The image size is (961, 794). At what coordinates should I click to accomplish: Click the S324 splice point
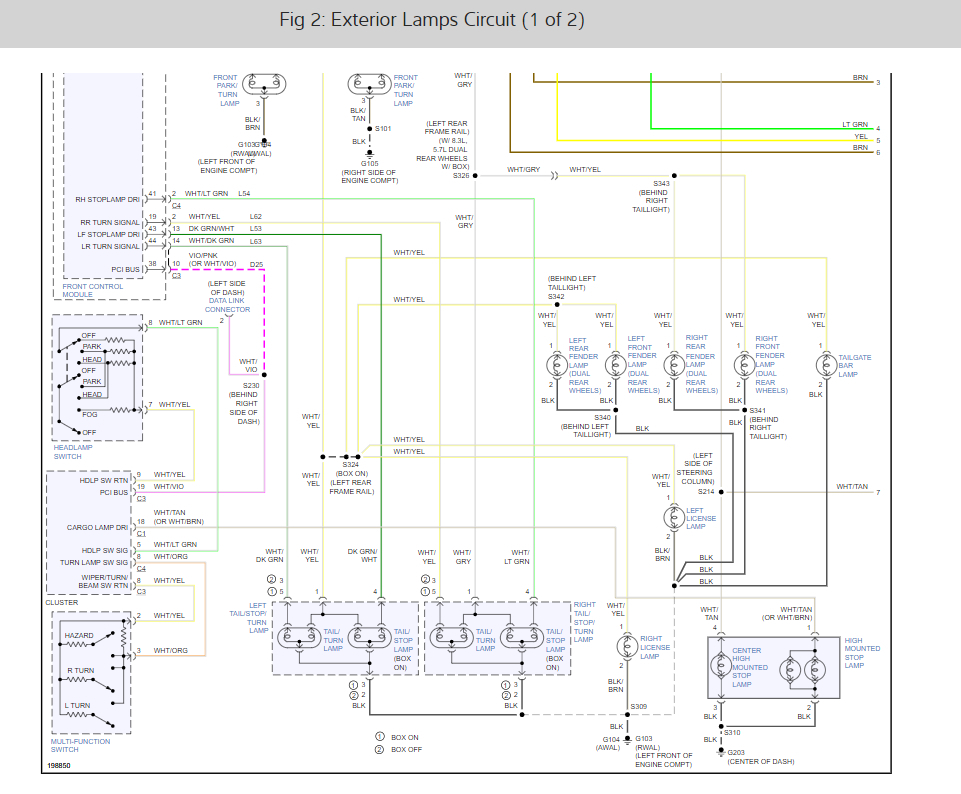349,456
